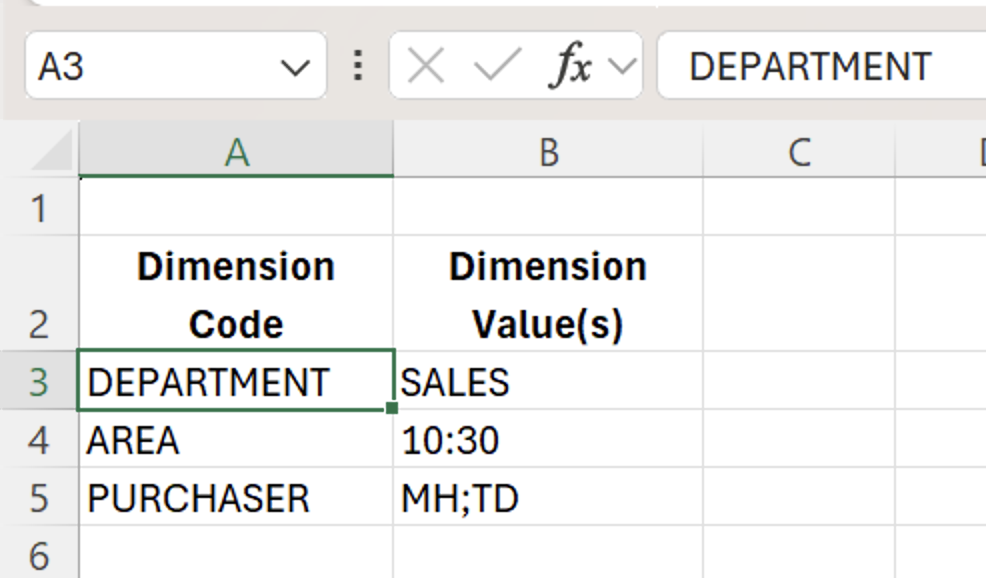Screen dimensions: 986x578
Task: Select row 5 header
Action: tap(38, 498)
